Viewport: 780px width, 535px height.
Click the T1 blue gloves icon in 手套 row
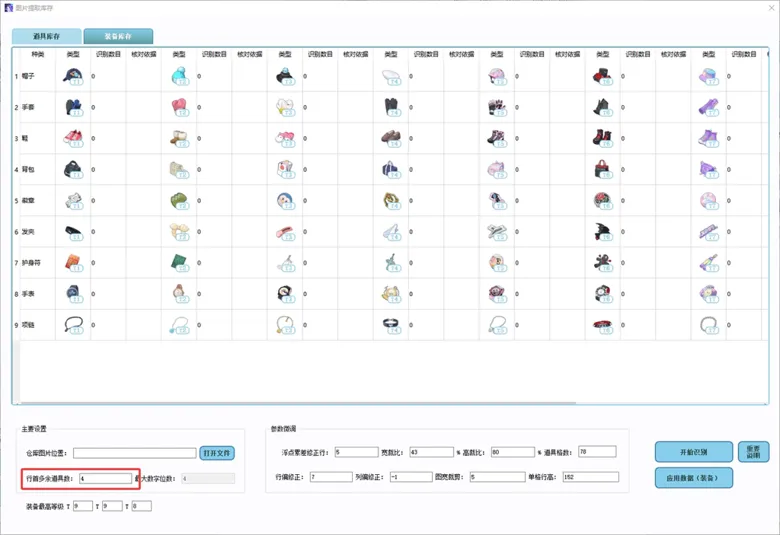pyautogui.click(x=73, y=107)
